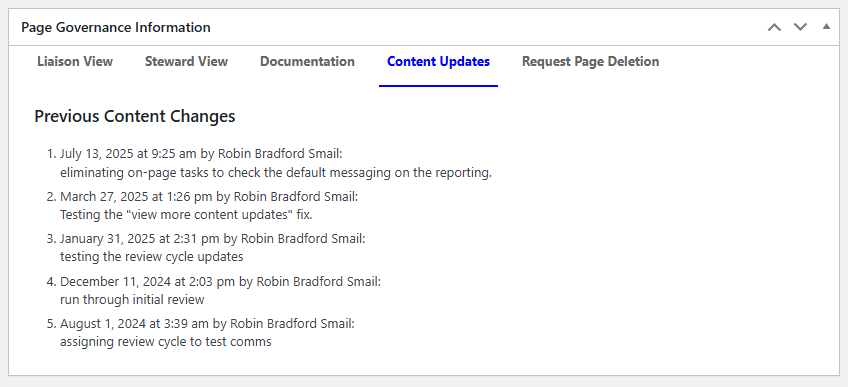Select the August 1, 2024 entry line

(207, 324)
